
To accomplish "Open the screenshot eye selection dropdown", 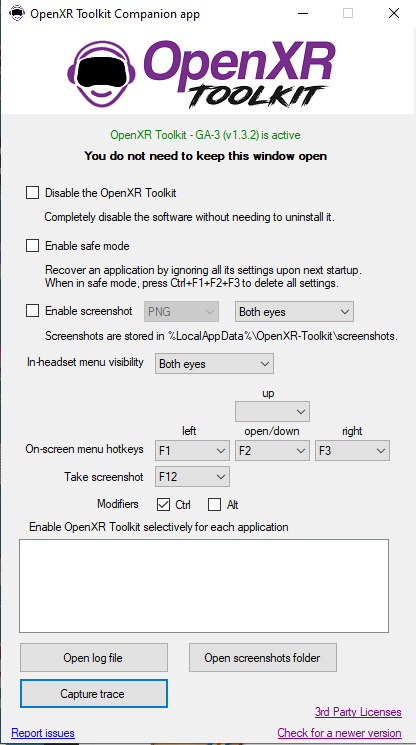I will [x=294, y=312].
